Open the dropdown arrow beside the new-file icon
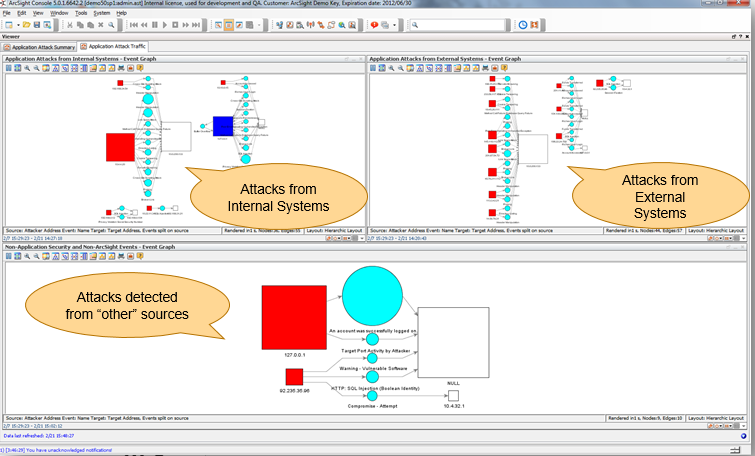Image resolution: width=755 pixels, height=456 pixels. pos(18,24)
